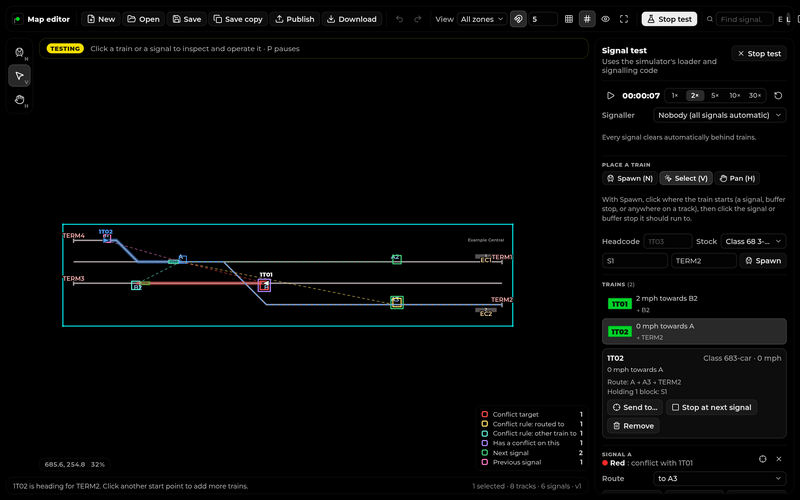This screenshot has width=800, height=500.
Task: Click the 32% zoom level readout
Action: point(97,465)
